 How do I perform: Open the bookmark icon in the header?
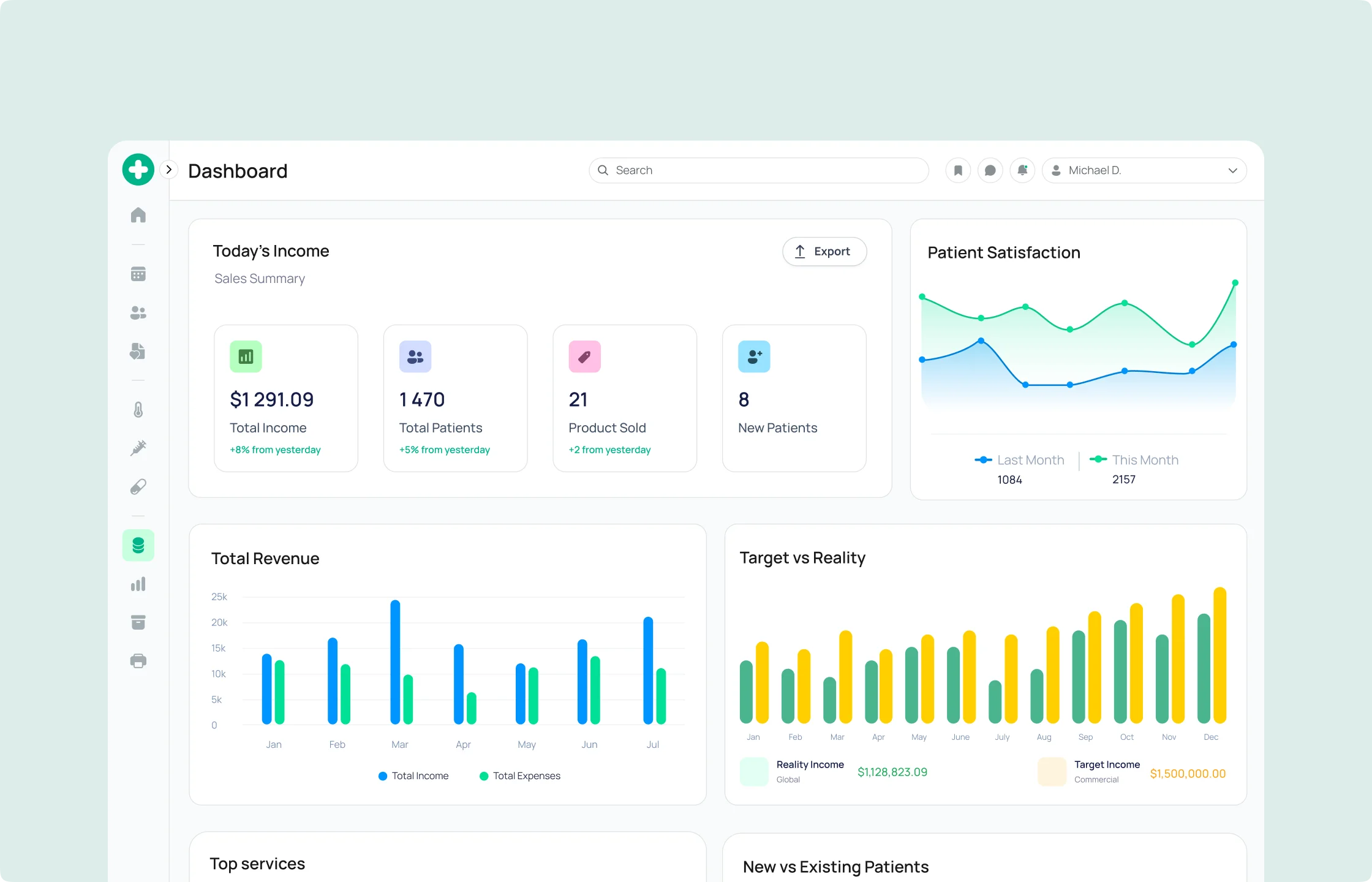pos(959,170)
